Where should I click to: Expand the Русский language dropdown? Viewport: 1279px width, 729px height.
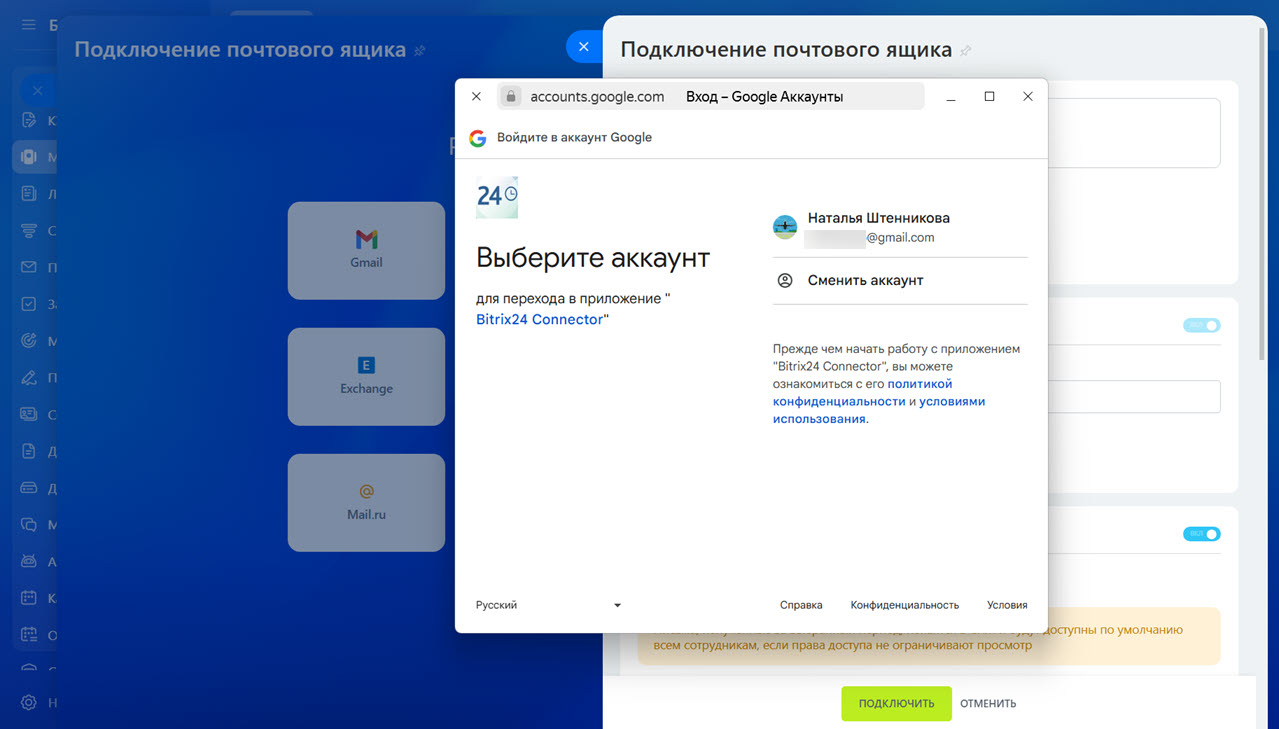(x=549, y=605)
